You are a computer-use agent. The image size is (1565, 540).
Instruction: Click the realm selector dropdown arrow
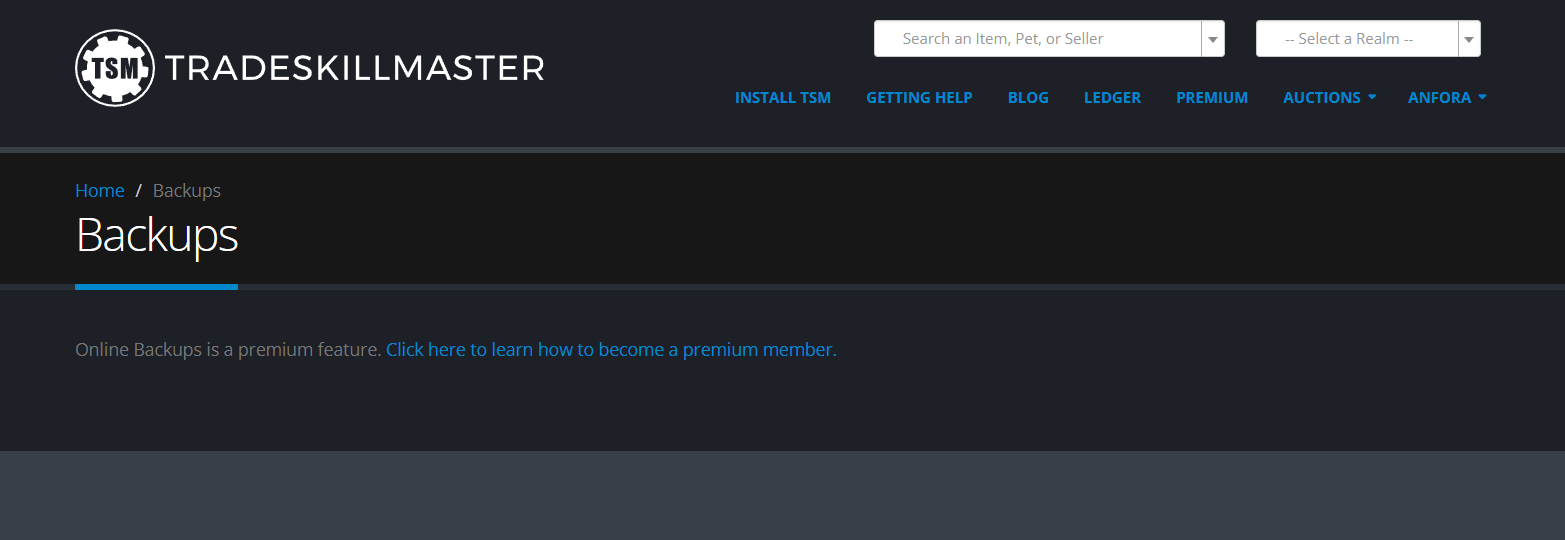tap(1469, 39)
